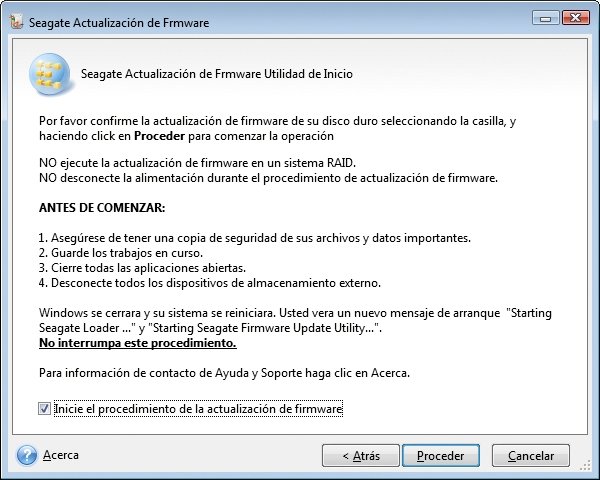This screenshot has height=480, width=600.
Task: Click step 1 about copia de seguridad
Action: coord(255,238)
